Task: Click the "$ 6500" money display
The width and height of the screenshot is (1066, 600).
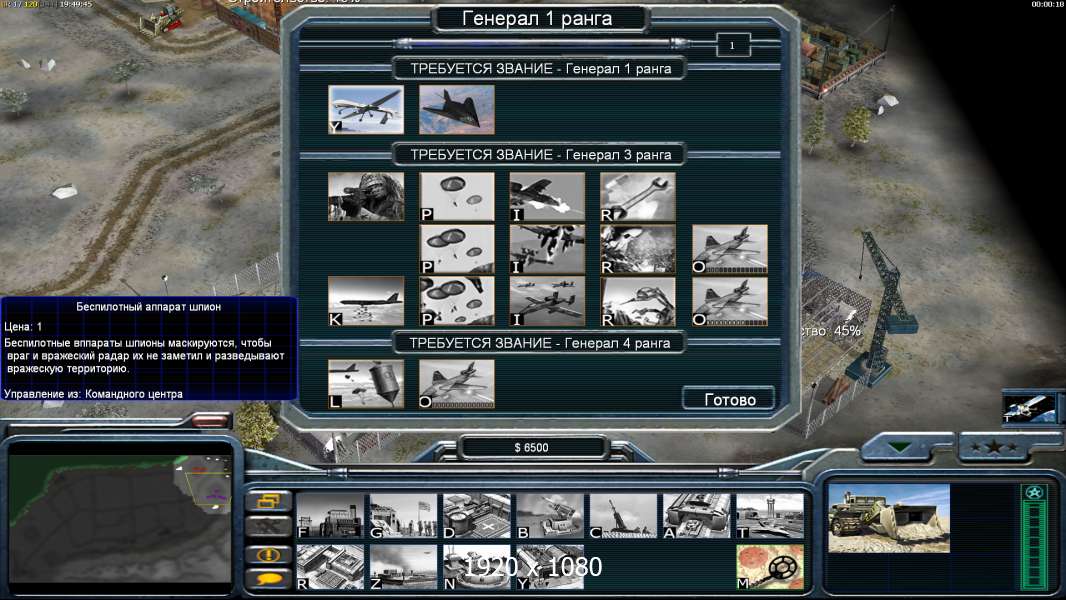Action: click(532, 447)
